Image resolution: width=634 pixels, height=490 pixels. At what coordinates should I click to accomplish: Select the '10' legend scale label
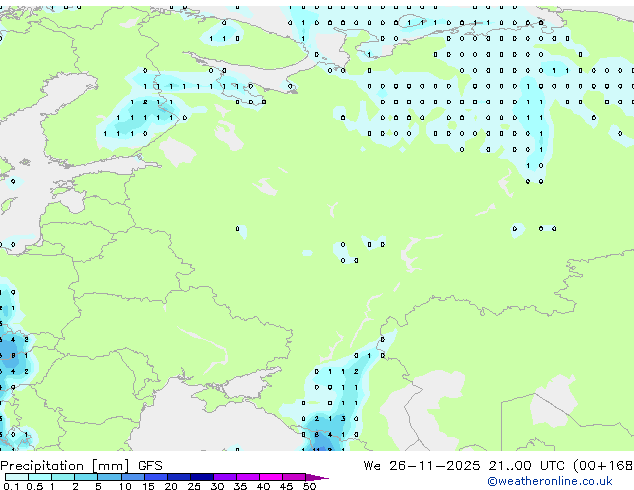click(125, 486)
